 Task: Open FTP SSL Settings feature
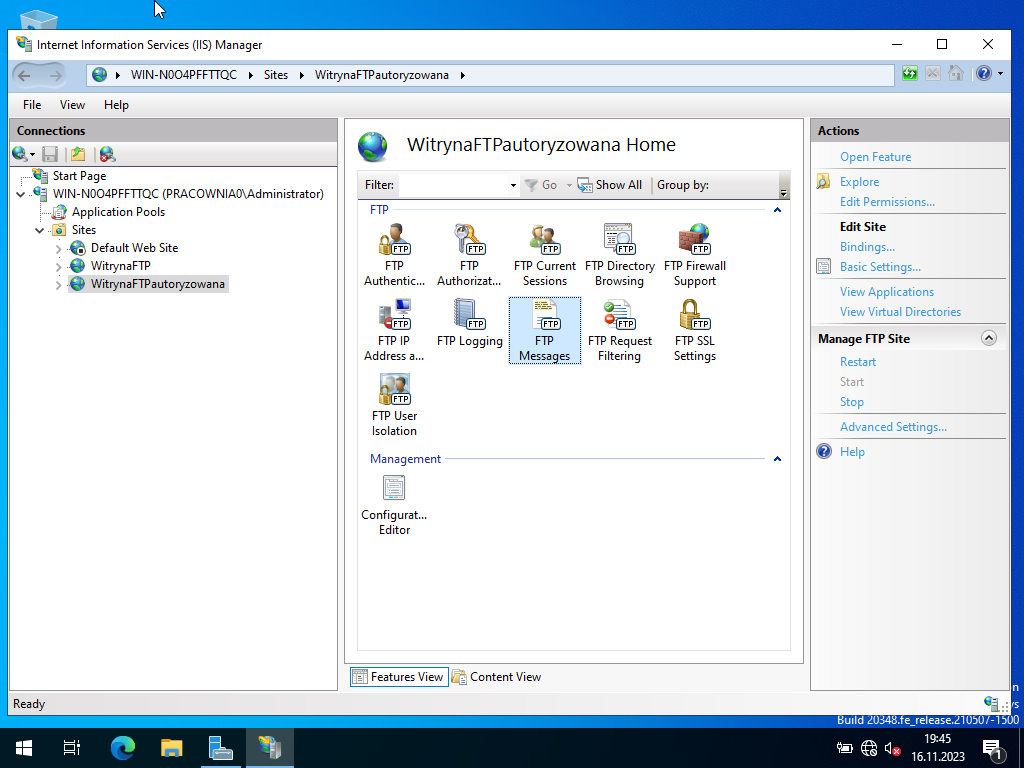tap(695, 330)
